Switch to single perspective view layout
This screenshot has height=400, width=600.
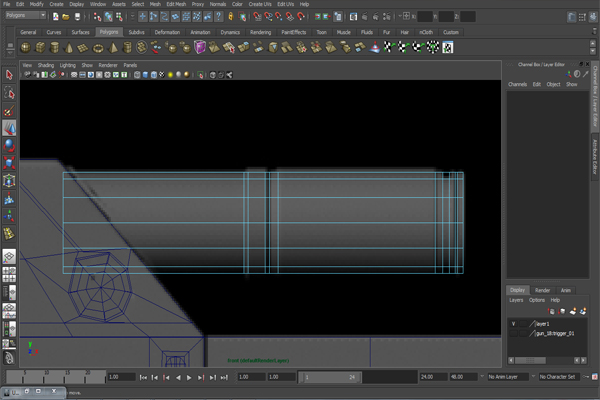click(9, 257)
